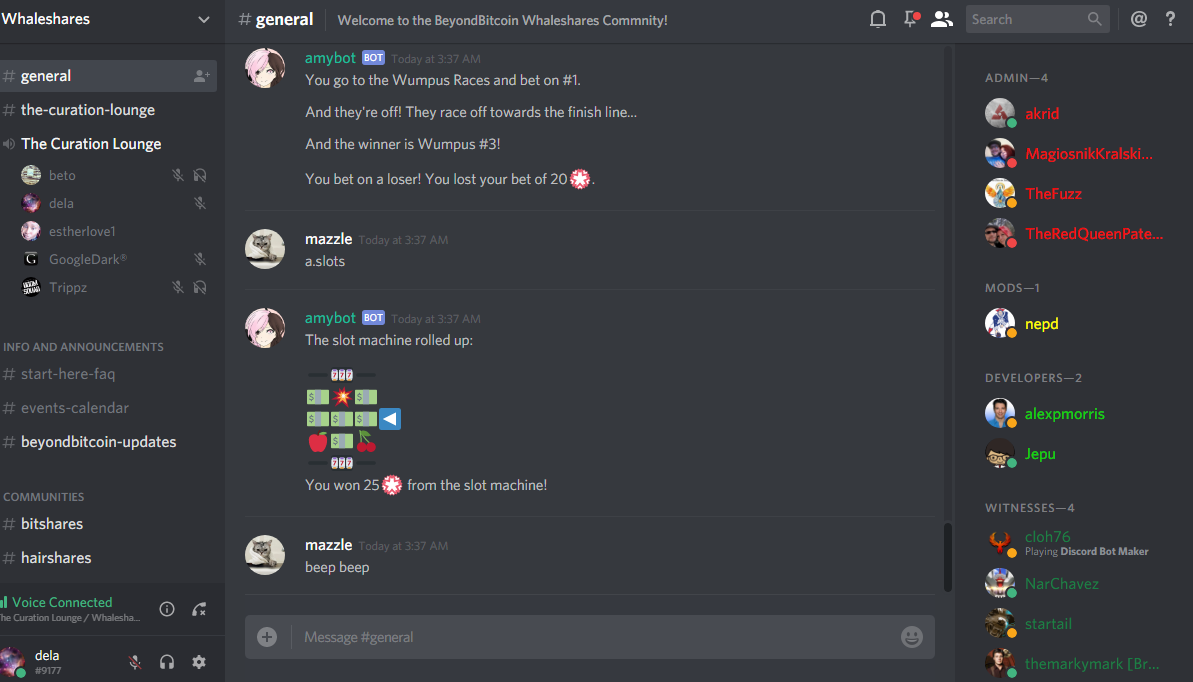The width and height of the screenshot is (1193, 682).
Task: Collapse the INFO AND ANNOUNCEMENTS category
Action: (x=83, y=346)
